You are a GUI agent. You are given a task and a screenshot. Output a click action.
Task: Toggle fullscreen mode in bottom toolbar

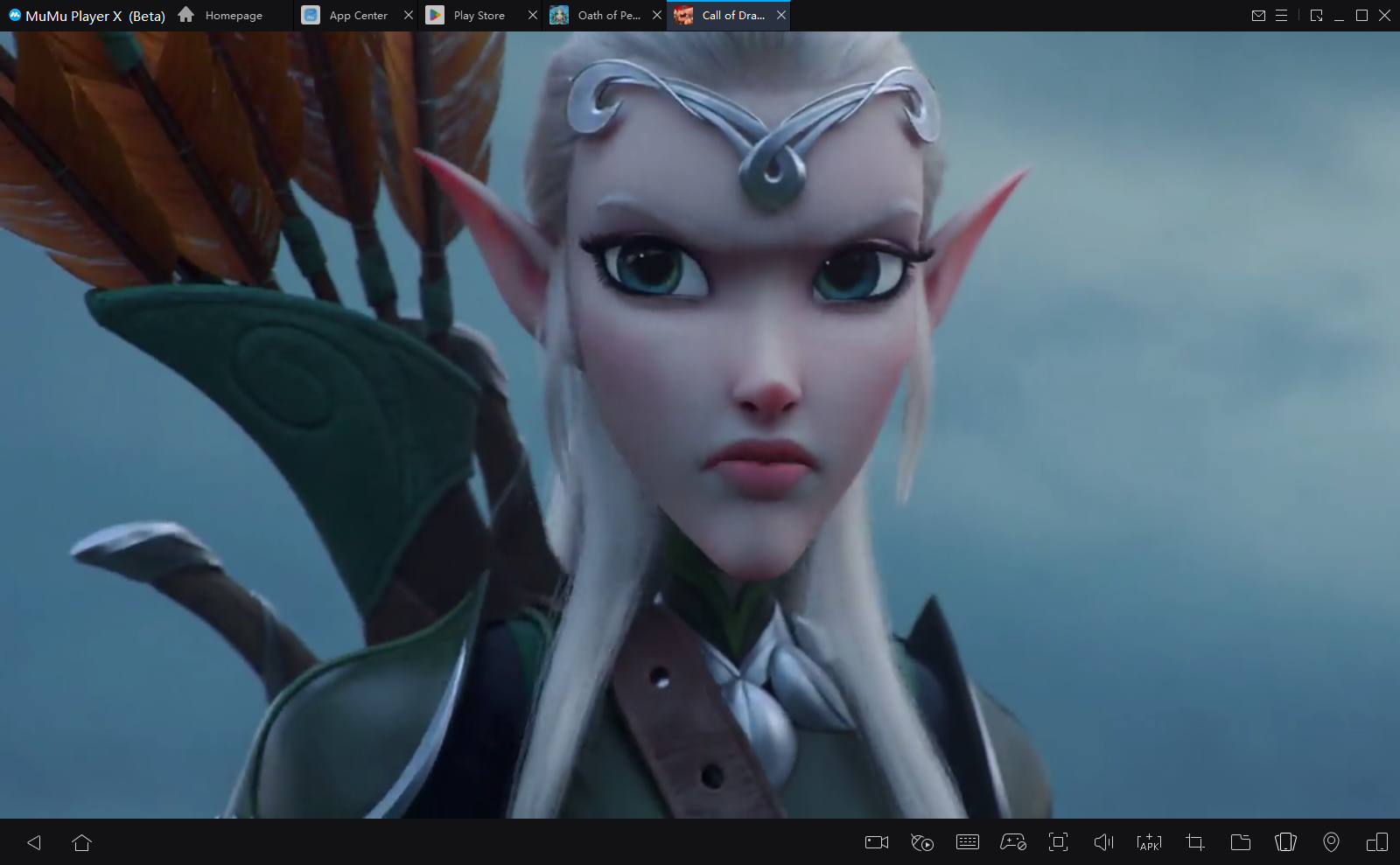coord(1058,842)
